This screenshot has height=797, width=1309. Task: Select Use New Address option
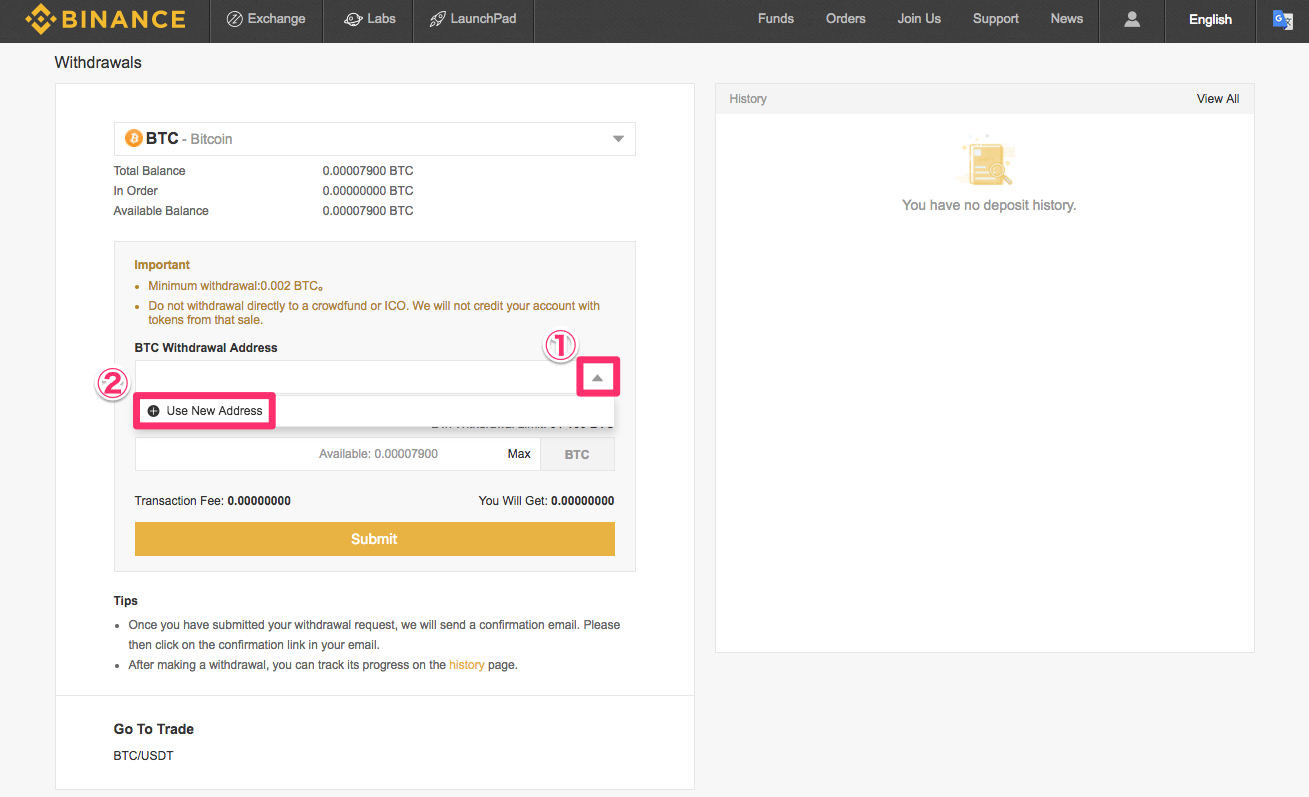(x=205, y=411)
